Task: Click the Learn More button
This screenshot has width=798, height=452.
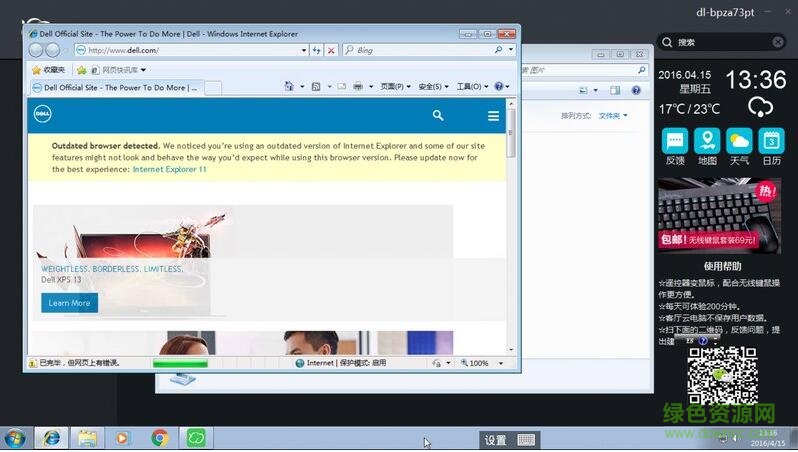Action: (x=69, y=303)
